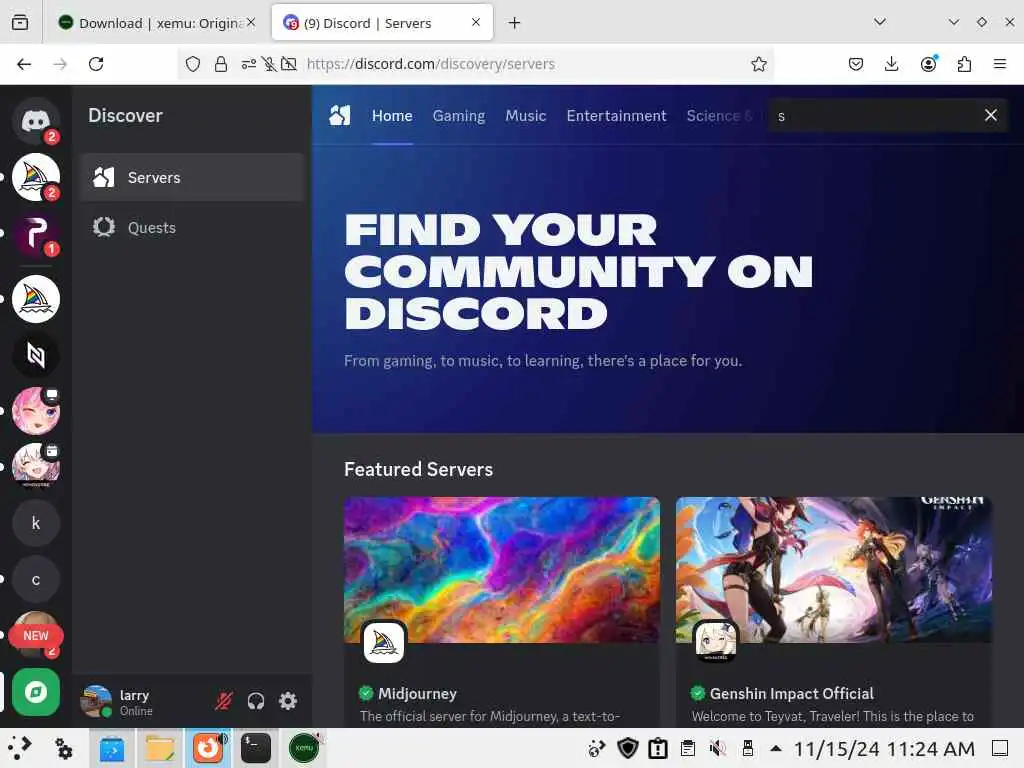
Task: Open the Genshin Impact featured banner
Action: 834,569
